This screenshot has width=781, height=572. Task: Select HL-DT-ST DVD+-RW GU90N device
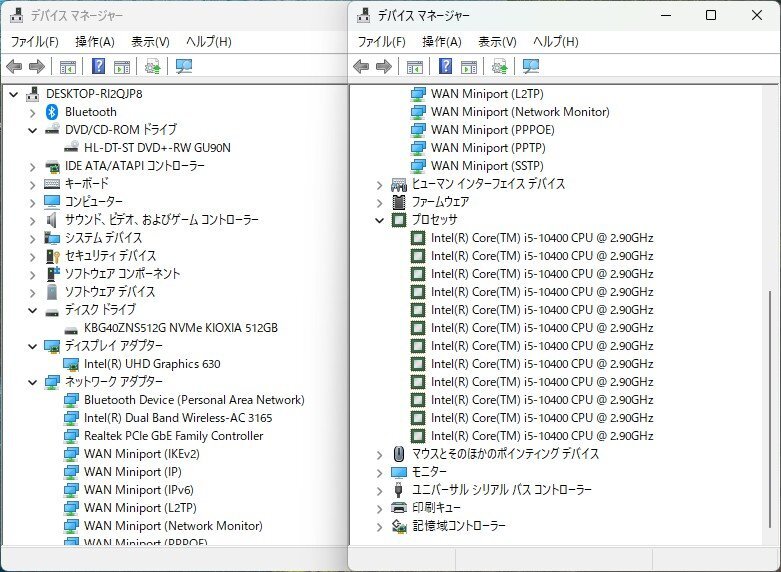point(157,147)
